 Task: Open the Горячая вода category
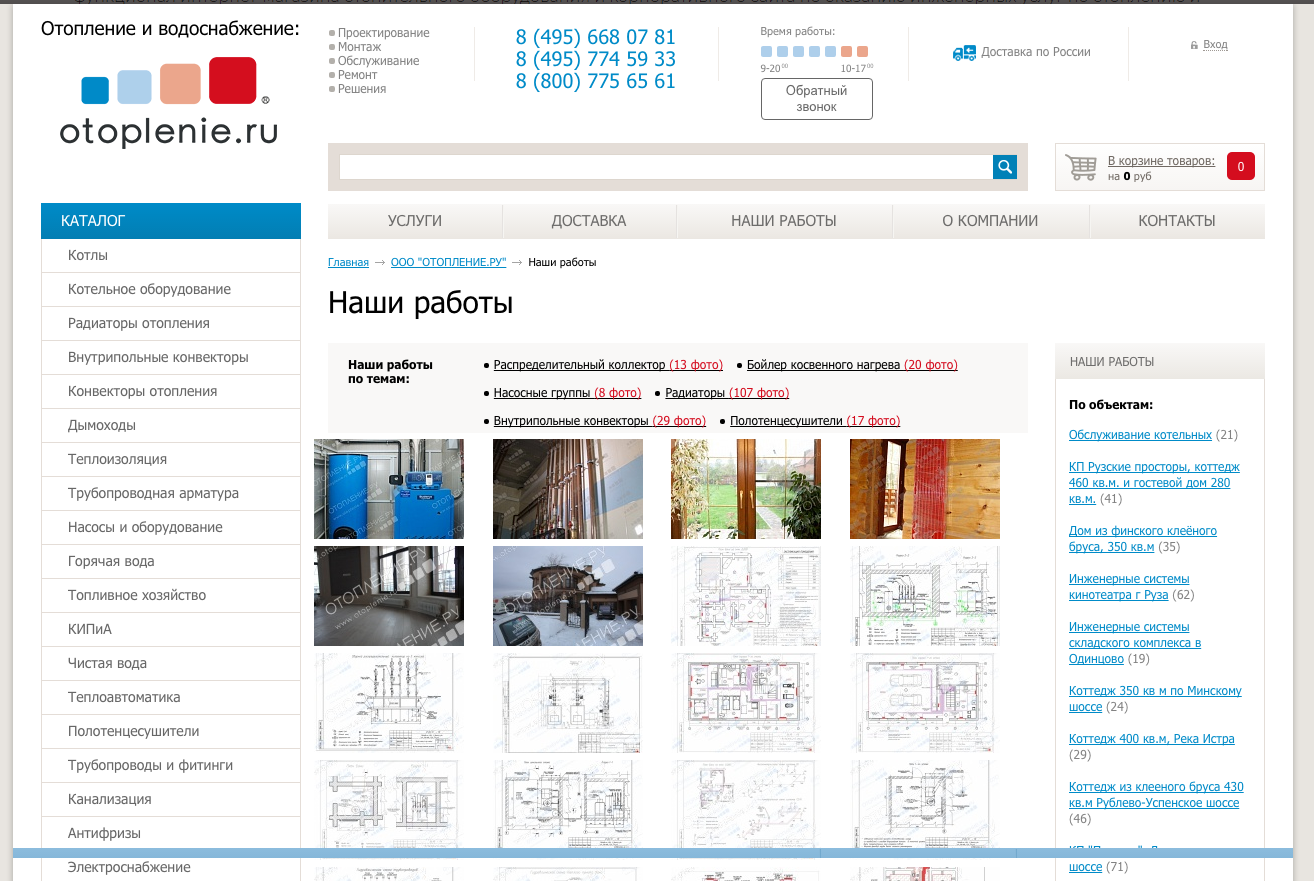click(x=171, y=562)
